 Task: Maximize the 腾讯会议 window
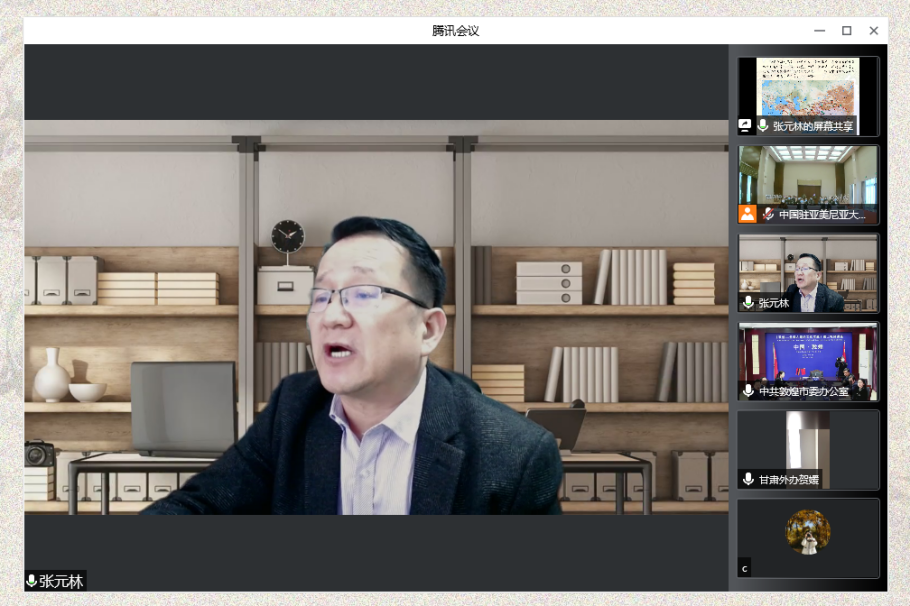[x=846, y=31]
